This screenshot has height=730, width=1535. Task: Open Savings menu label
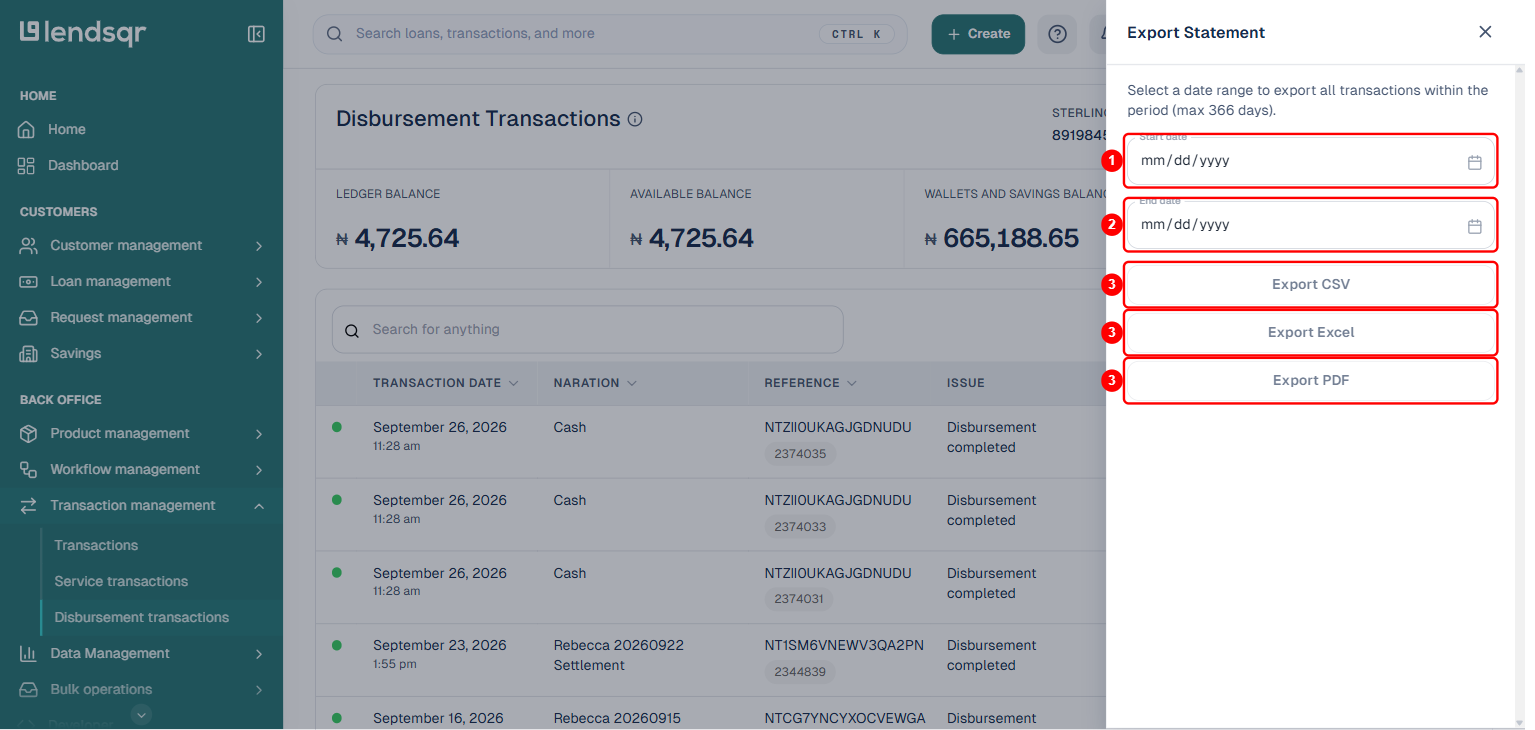pyautogui.click(x=76, y=354)
